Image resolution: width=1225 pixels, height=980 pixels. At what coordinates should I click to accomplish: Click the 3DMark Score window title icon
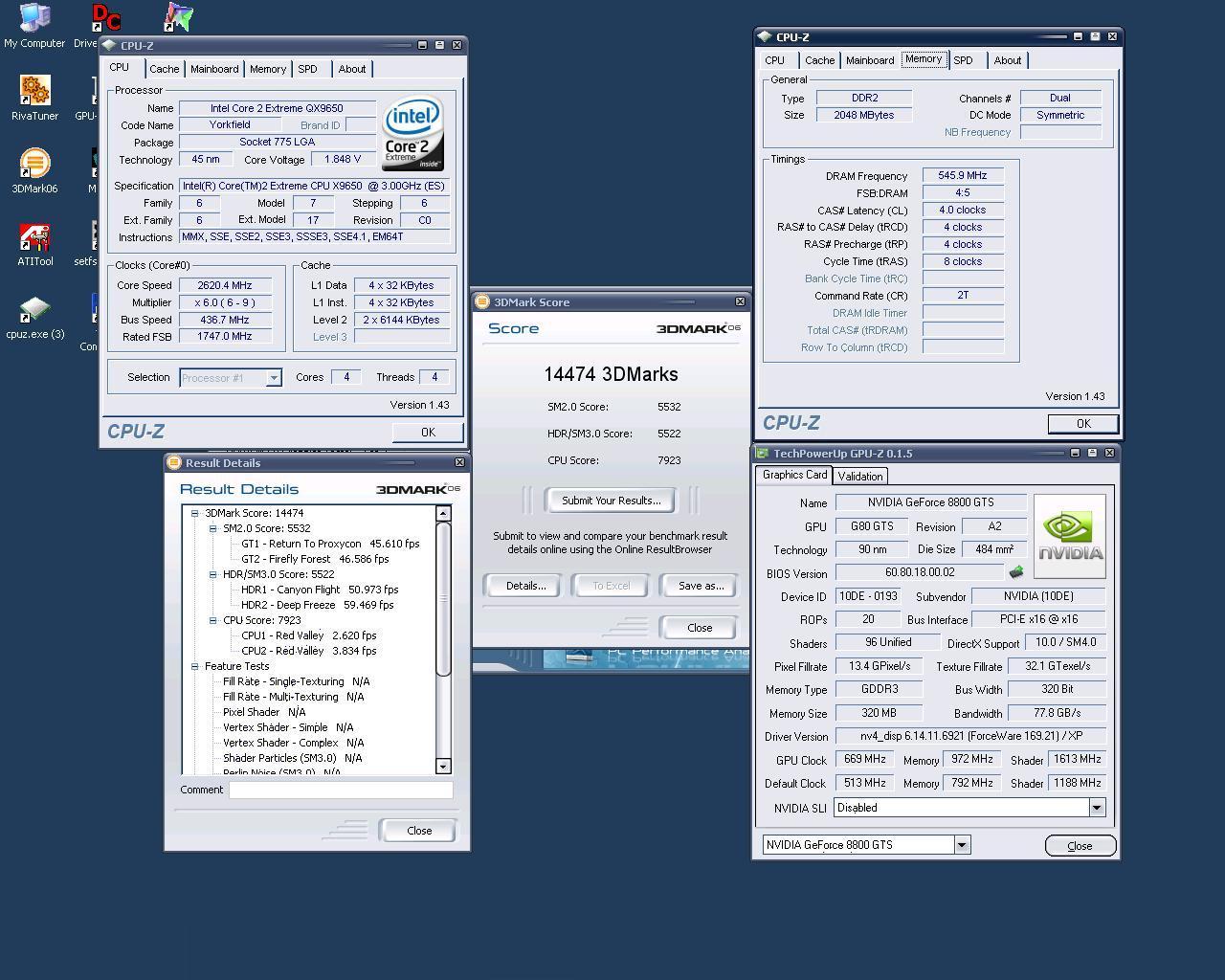[482, 301]
